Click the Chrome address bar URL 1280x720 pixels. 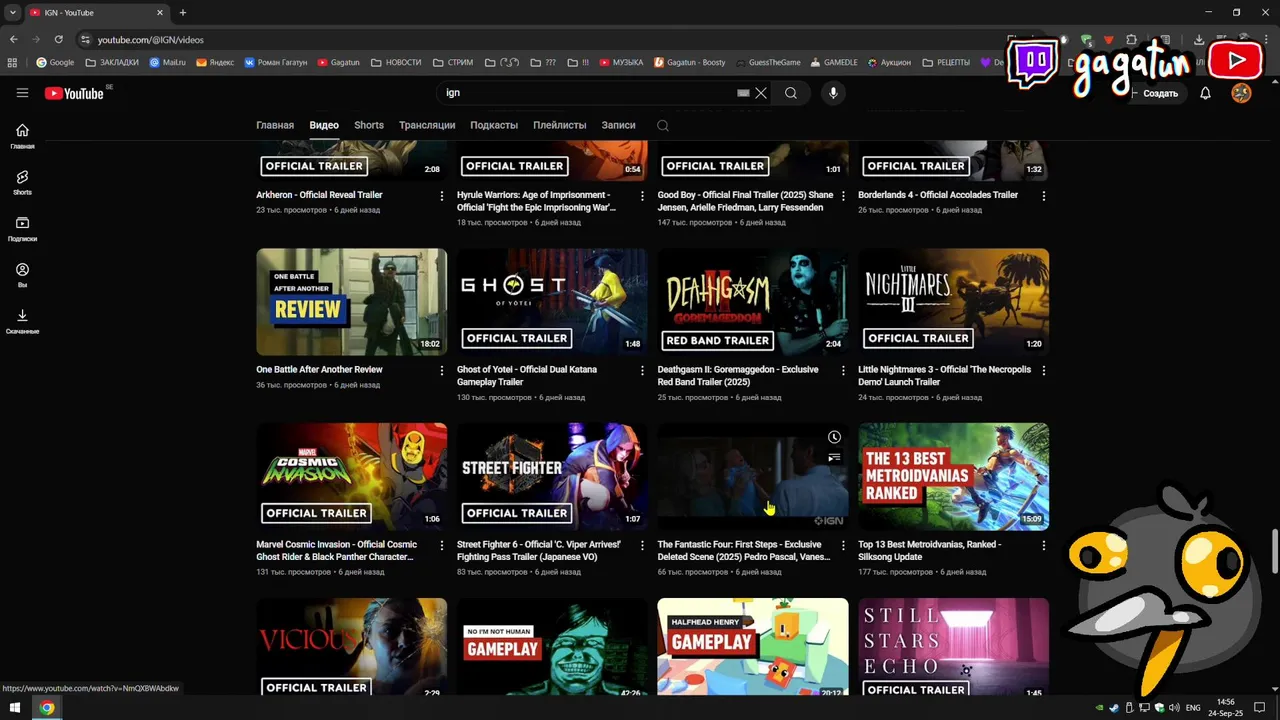[150, 39]
